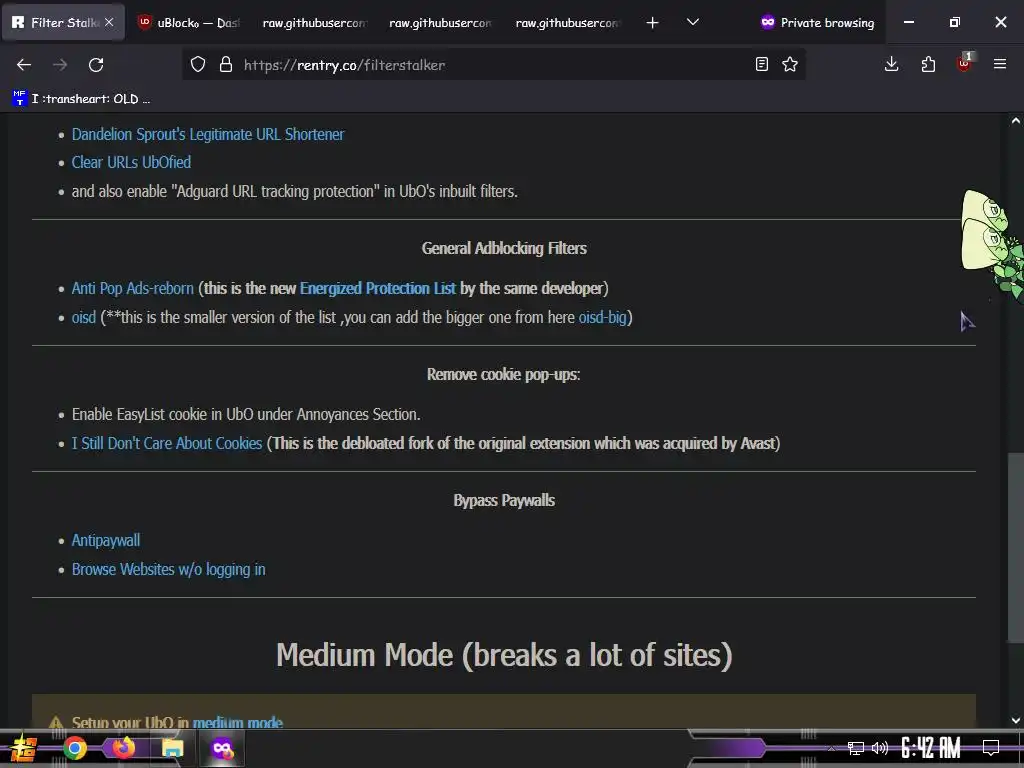Open Dandelion Sprout's Legitimate URL Shortener link
Image resolution: width=1024 pixels, height=768 pixels.
[x=208, y=135]
